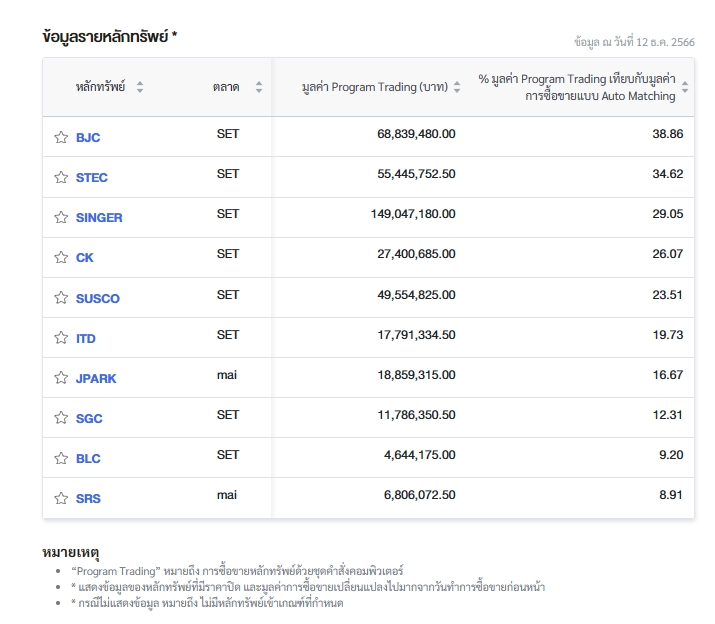Click the SET market cell for BJC
Image resolution: width=715 pixels, height=624 pixels.
tap(228, 134)
